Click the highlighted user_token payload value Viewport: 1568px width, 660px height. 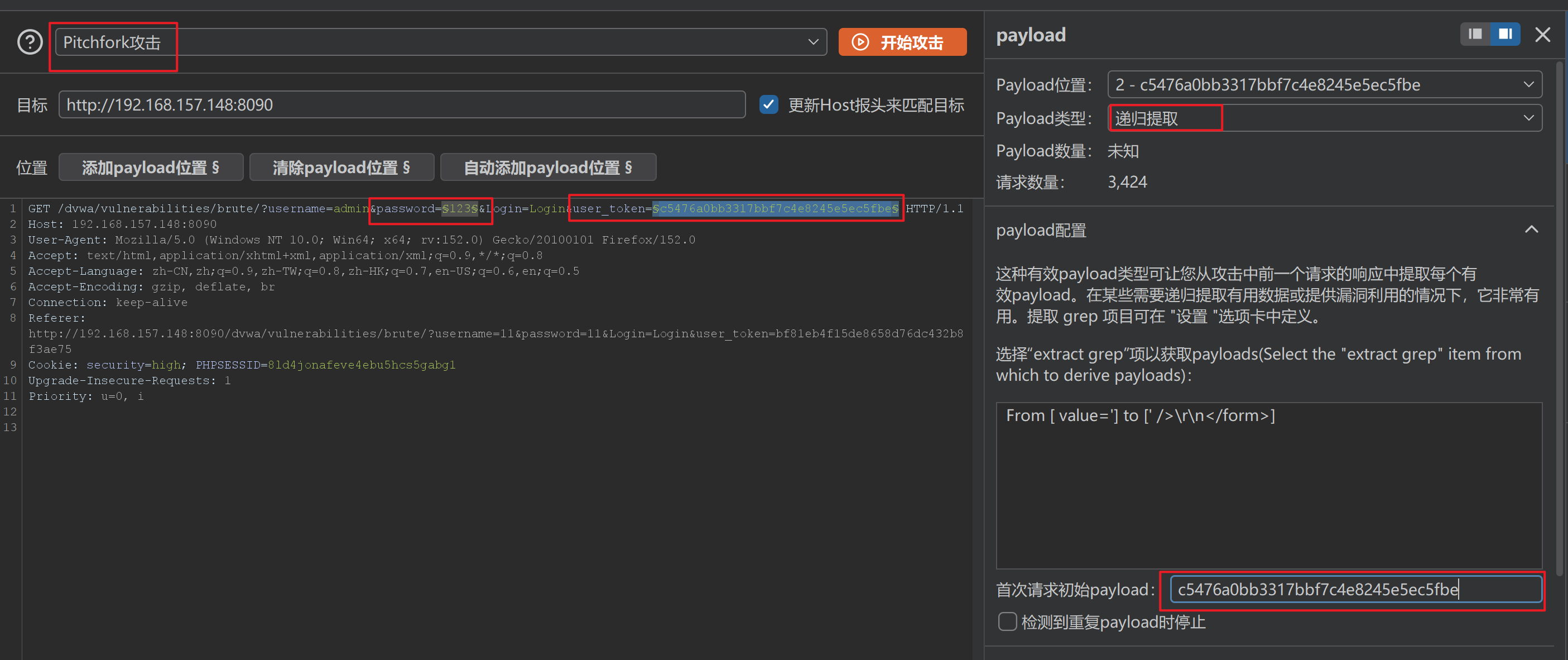coord(775,209)
